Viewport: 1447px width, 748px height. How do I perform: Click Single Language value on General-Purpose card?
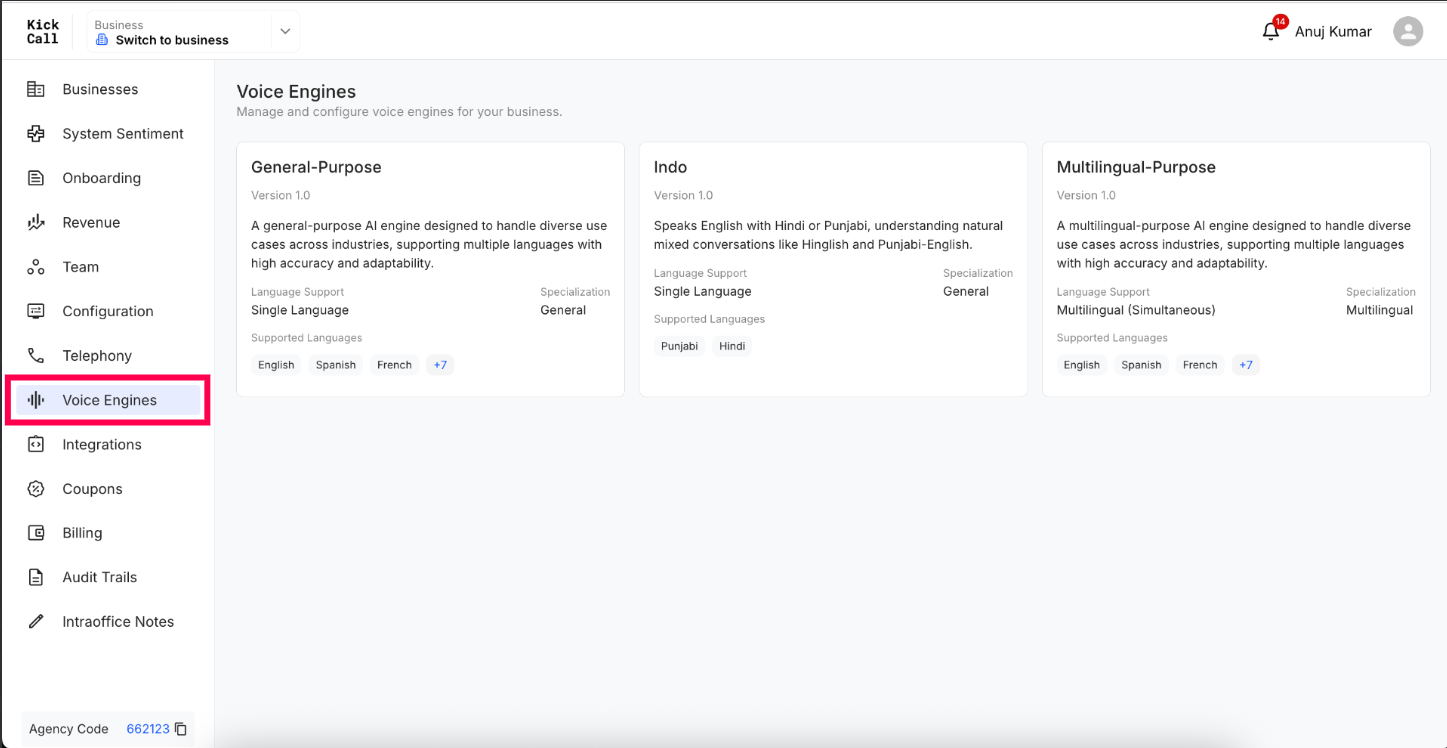click(300, 310)
